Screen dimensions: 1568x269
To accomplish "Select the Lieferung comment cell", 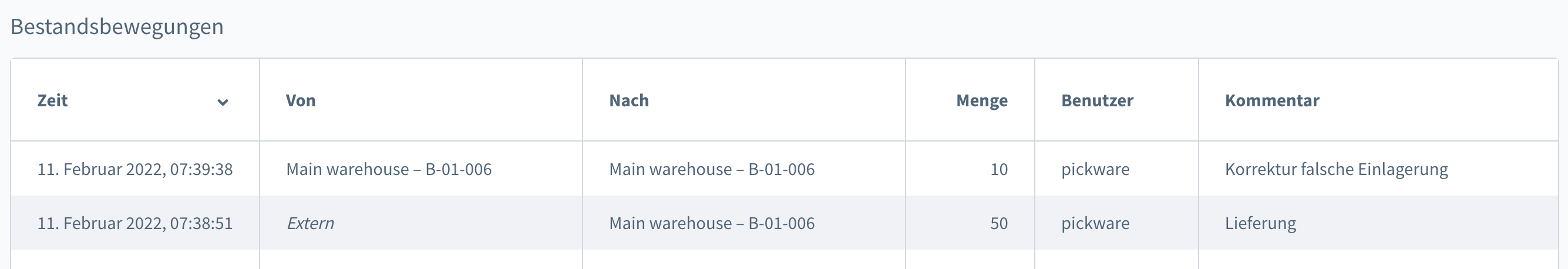I will tap(1260, 223).
